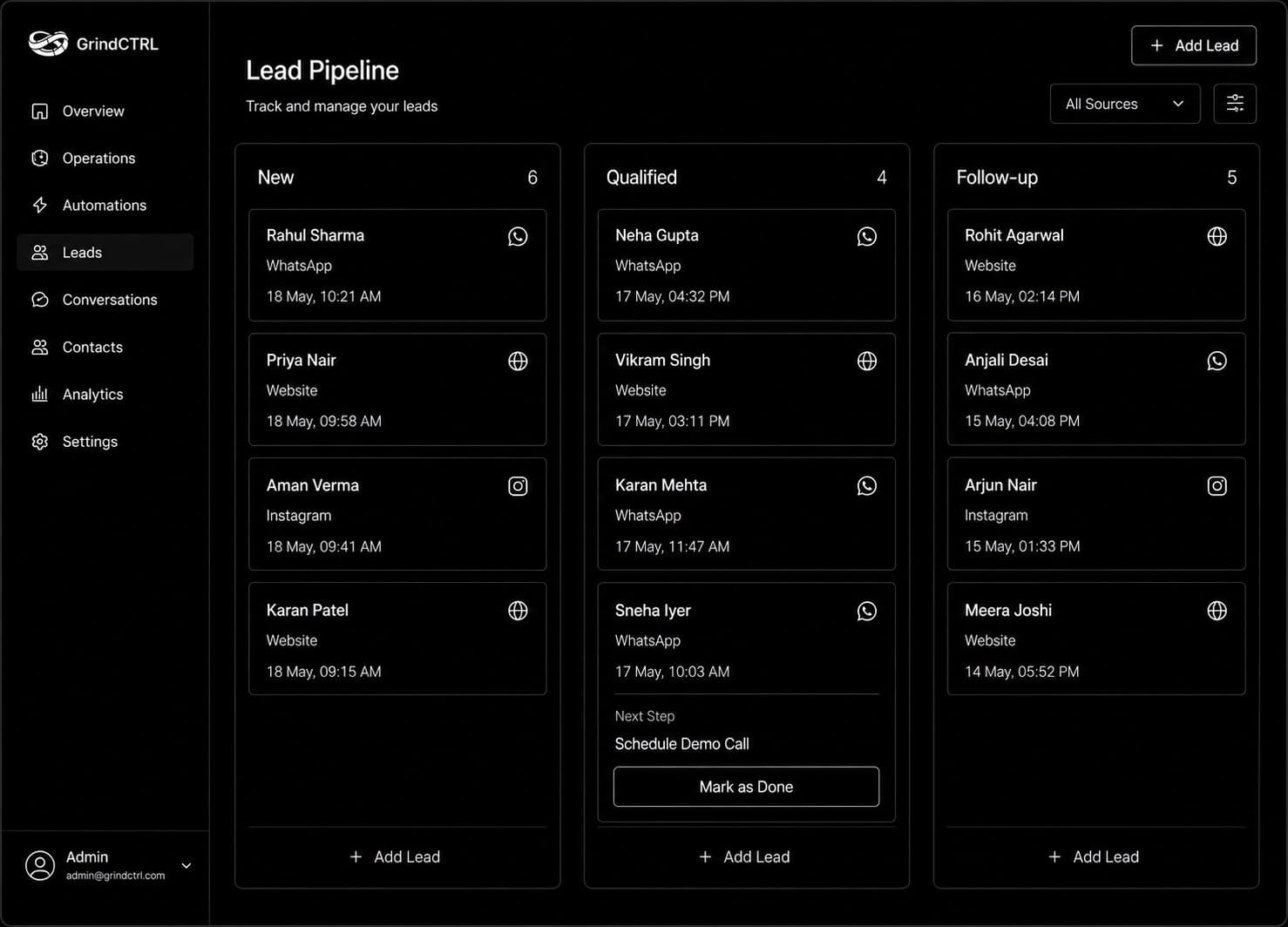This screenshot has height=927, width=1288.
Task: Click the Follow-up column header title
Action: click(997, 178)
